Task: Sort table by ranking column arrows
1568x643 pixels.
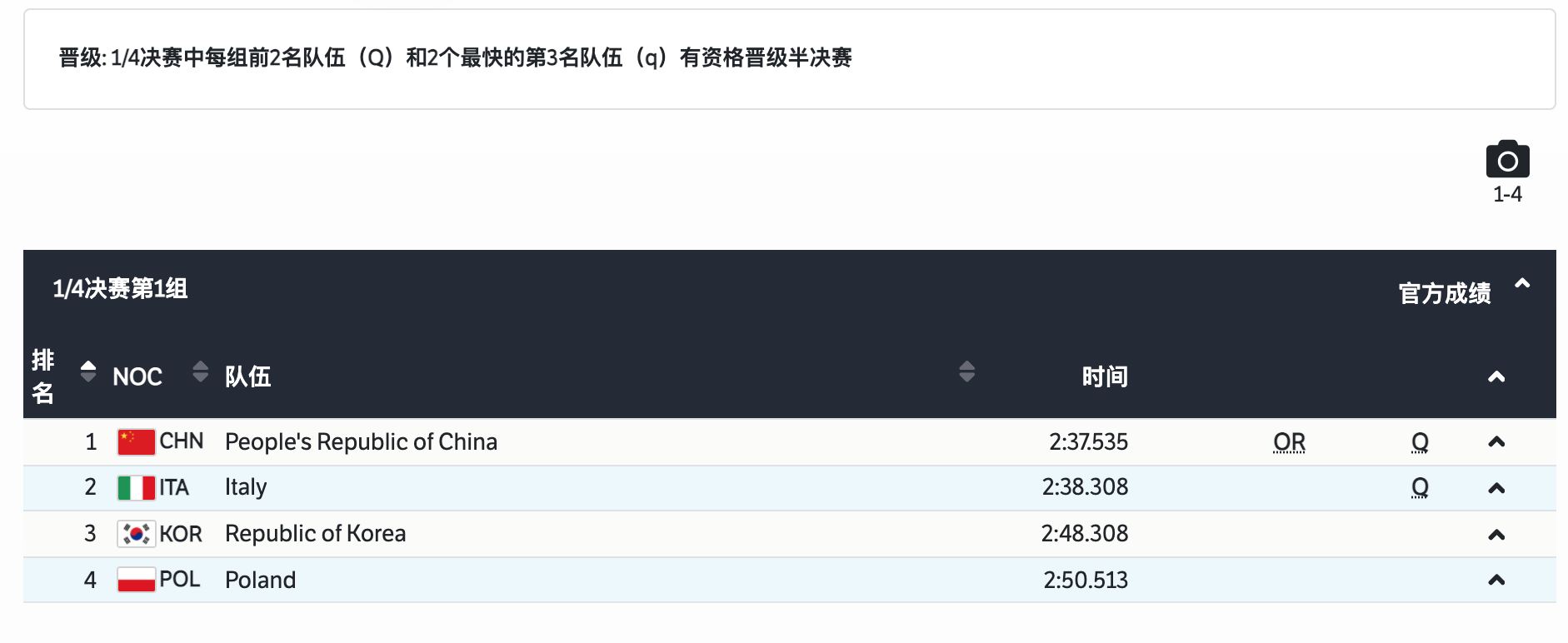Action: click(x=88, y=371)
